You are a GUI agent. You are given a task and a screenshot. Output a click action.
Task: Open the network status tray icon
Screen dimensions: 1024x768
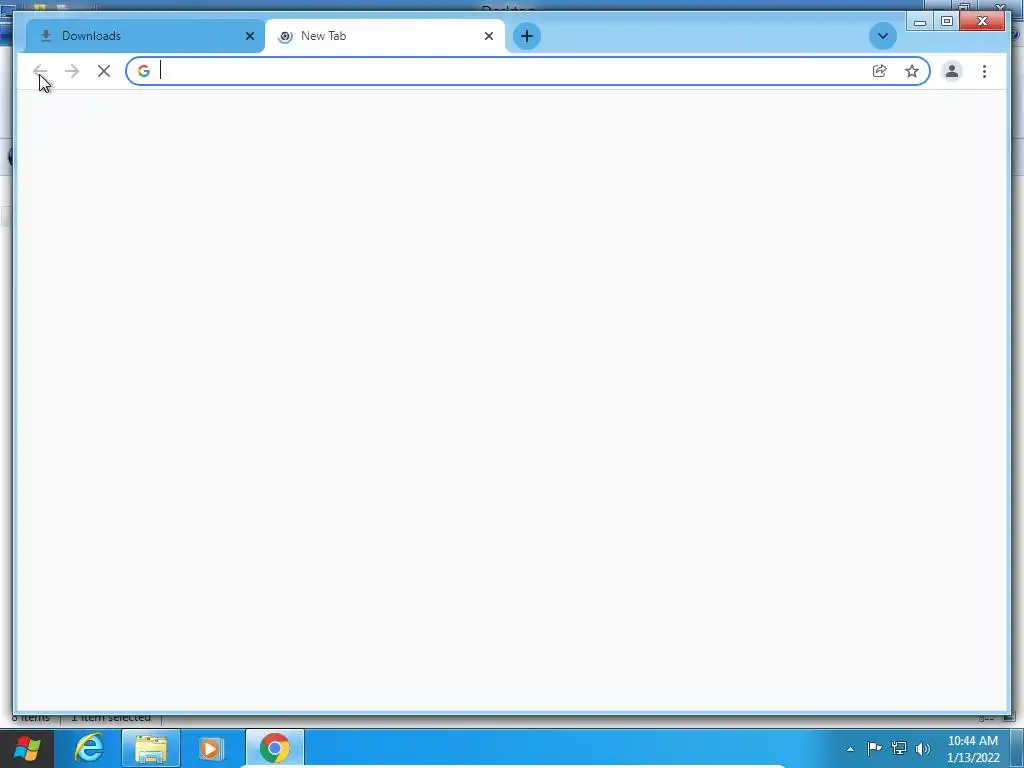coord(899,748)
